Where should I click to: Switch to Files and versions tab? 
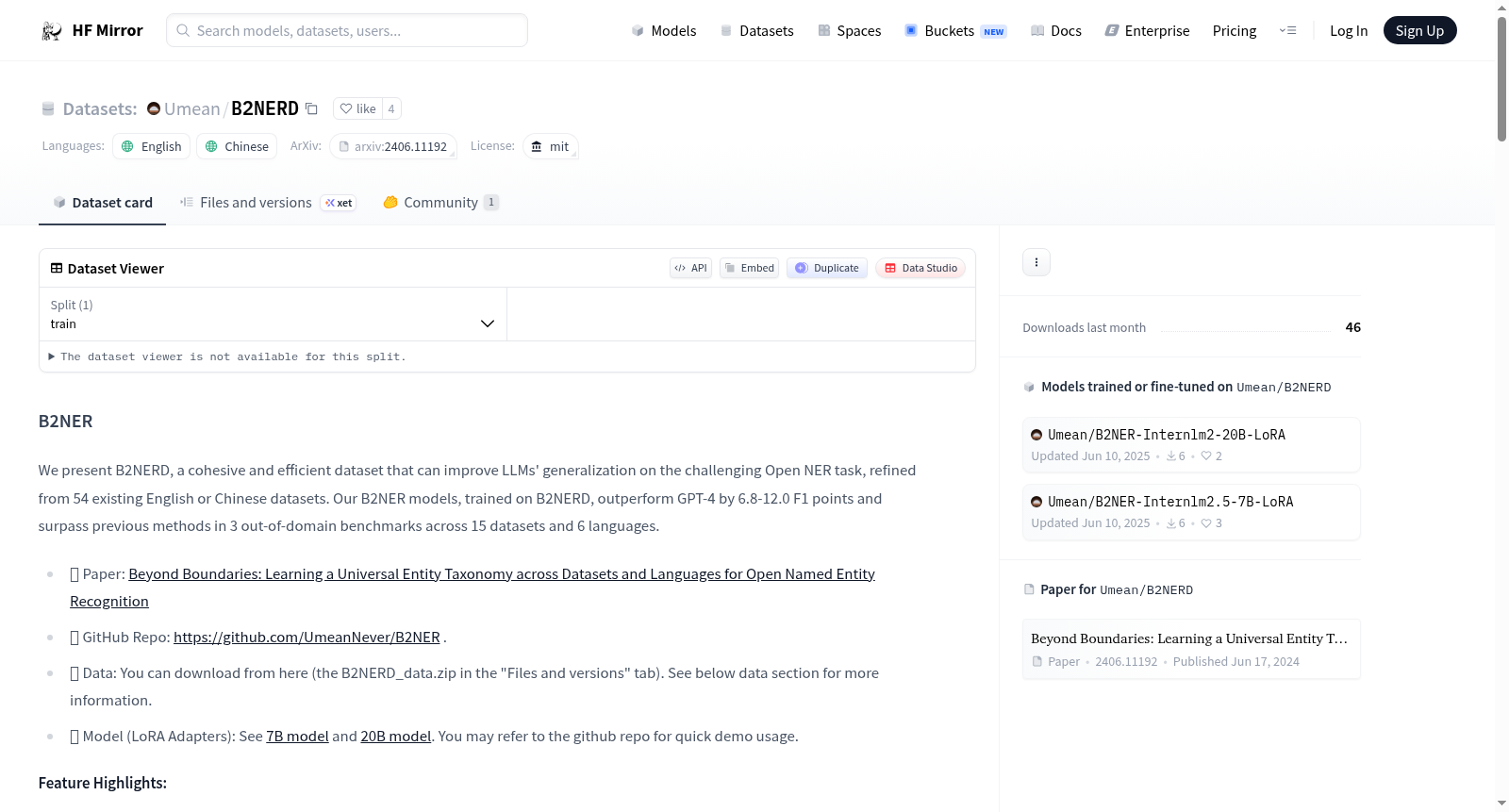coord(268,203)
